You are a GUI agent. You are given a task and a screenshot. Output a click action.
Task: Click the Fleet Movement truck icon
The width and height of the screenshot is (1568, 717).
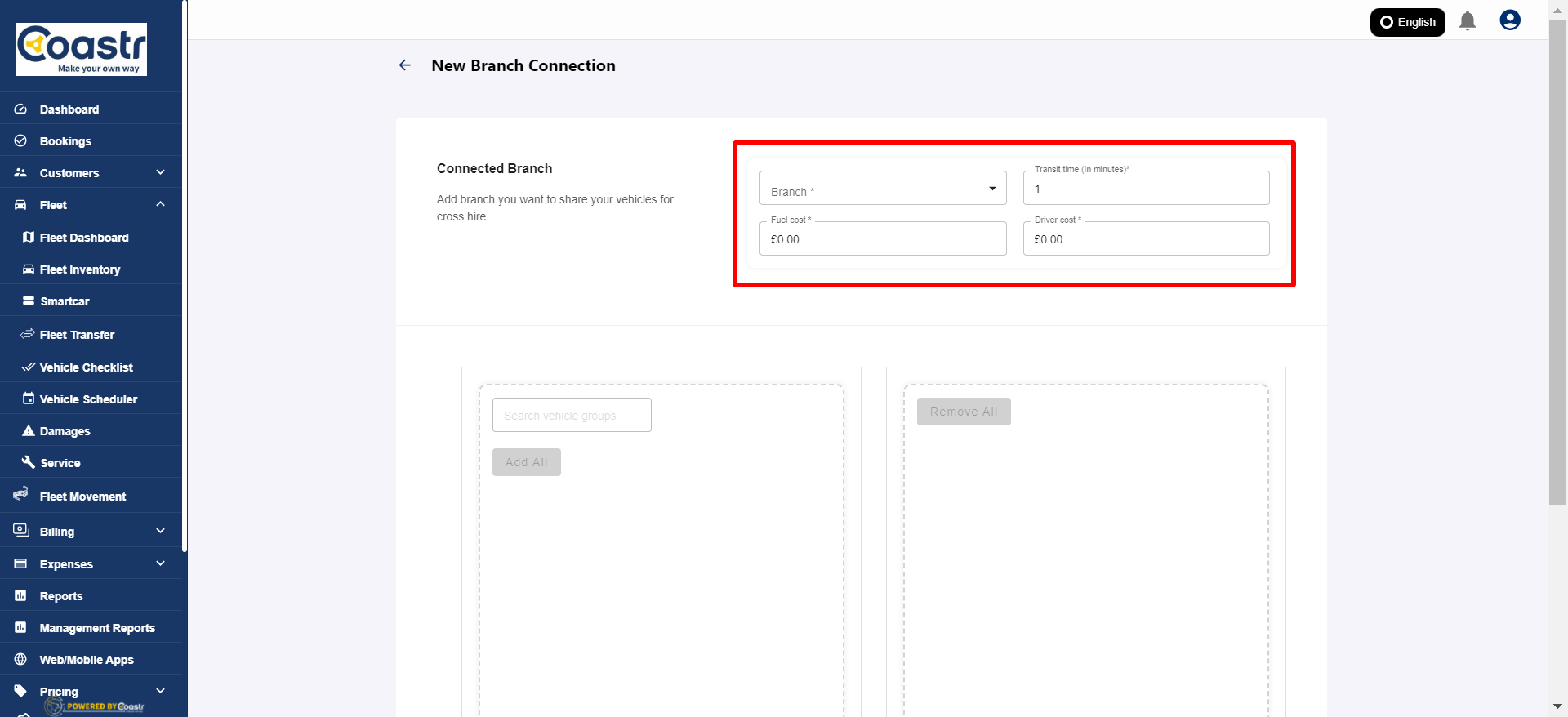[21, 496]
